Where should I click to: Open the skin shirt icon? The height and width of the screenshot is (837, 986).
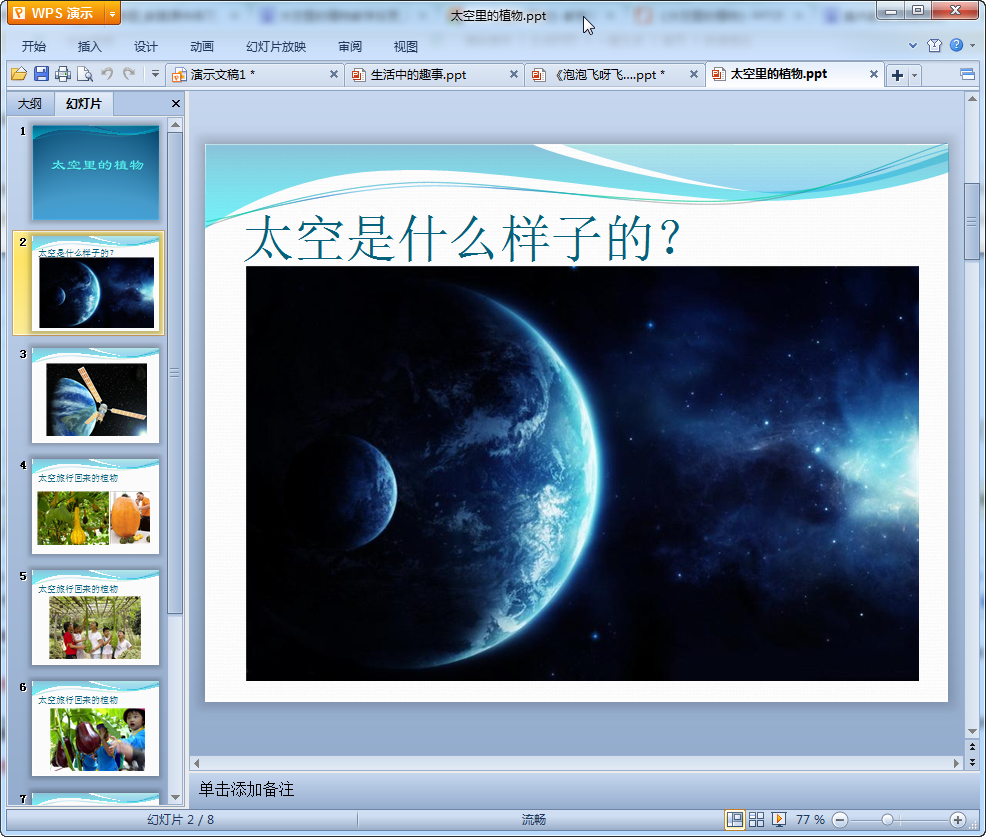[x=934, y=45]
